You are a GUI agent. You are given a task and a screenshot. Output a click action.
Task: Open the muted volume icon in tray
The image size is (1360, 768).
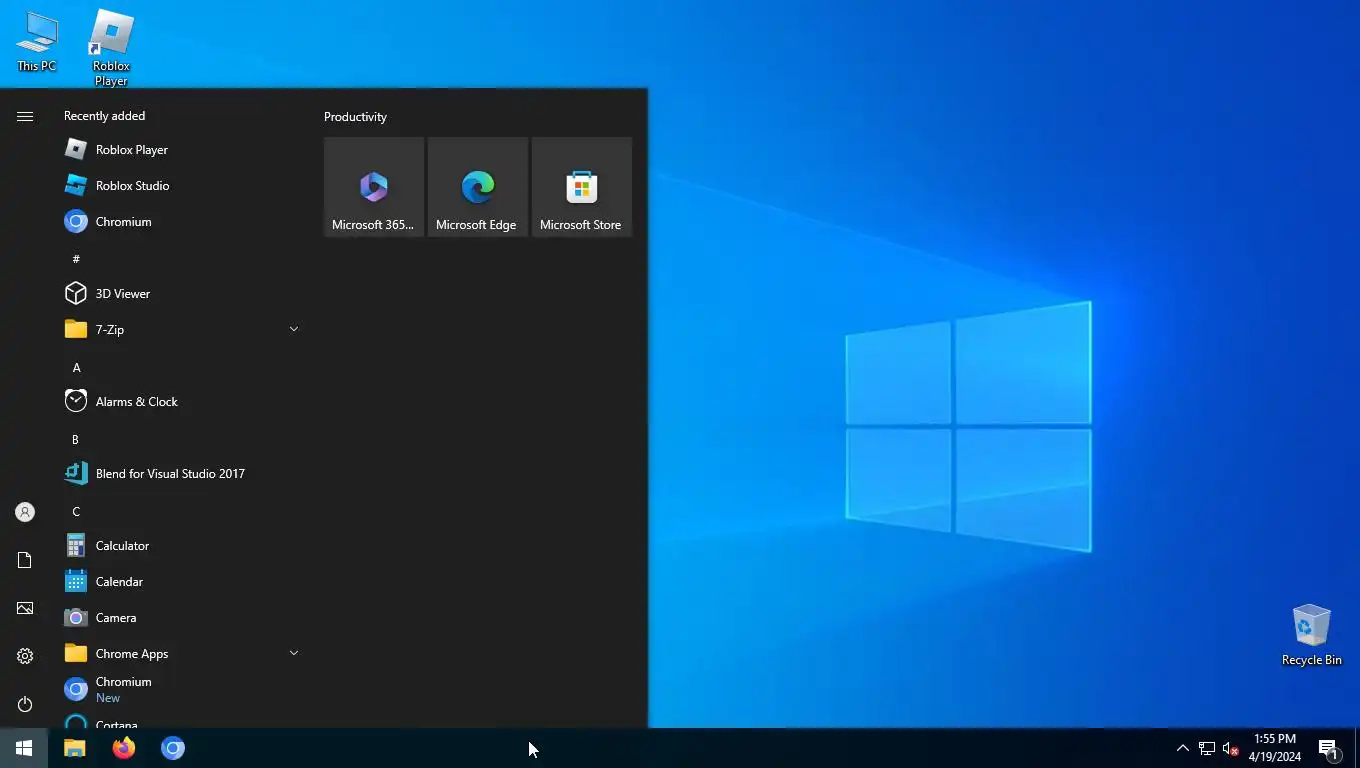(x=1231, y=748)
